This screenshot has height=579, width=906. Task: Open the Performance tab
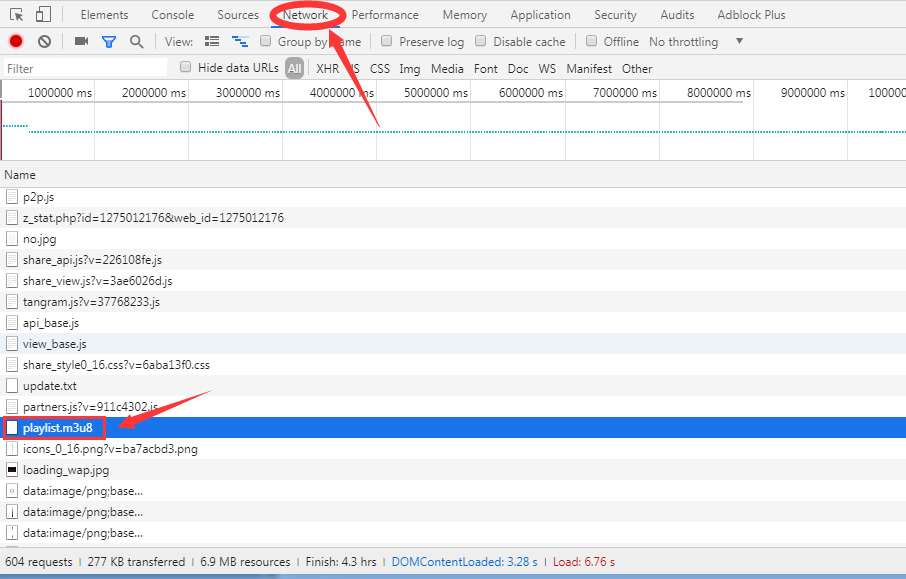[385, 15]
